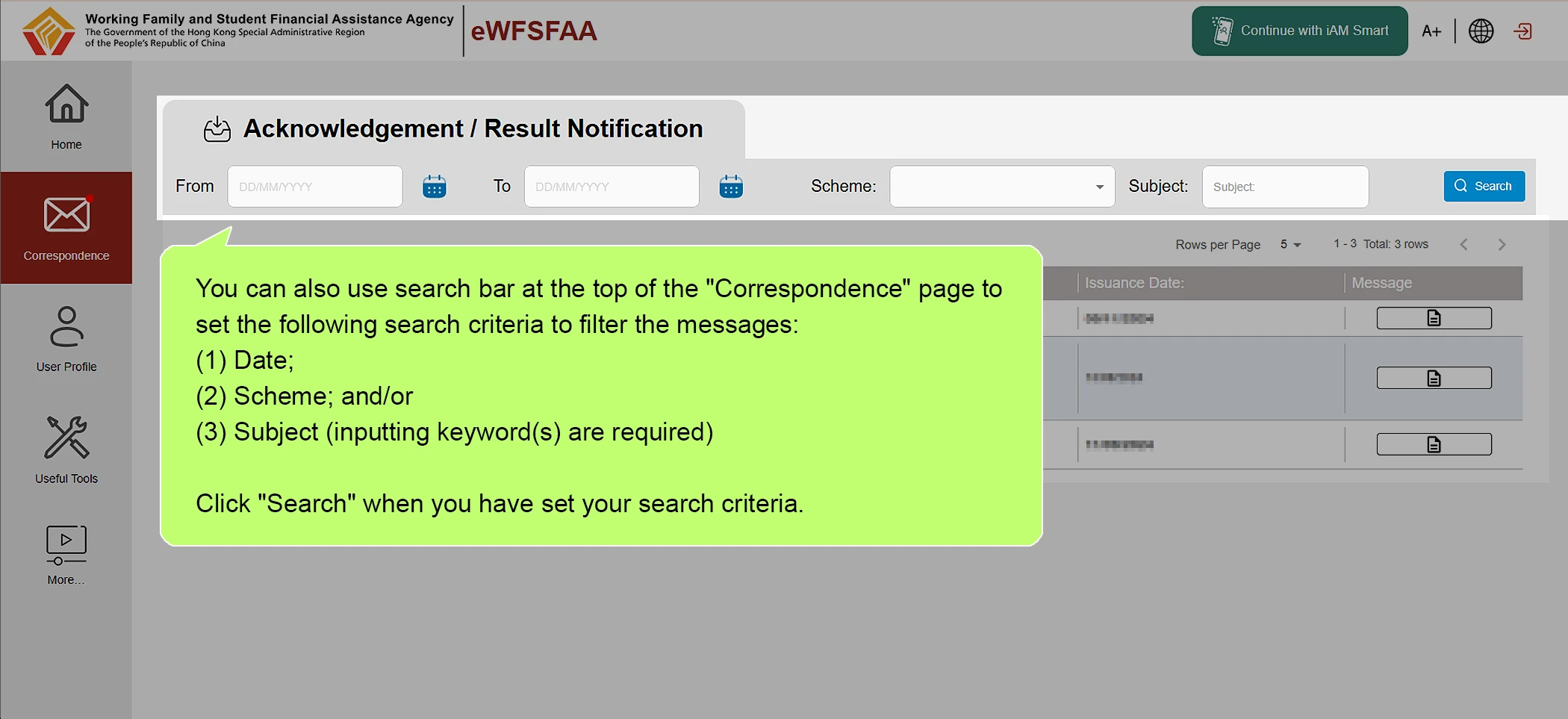Go to previous page chevron
The height and width of the screenshot is (719, 1568).
click(1463, 244)
